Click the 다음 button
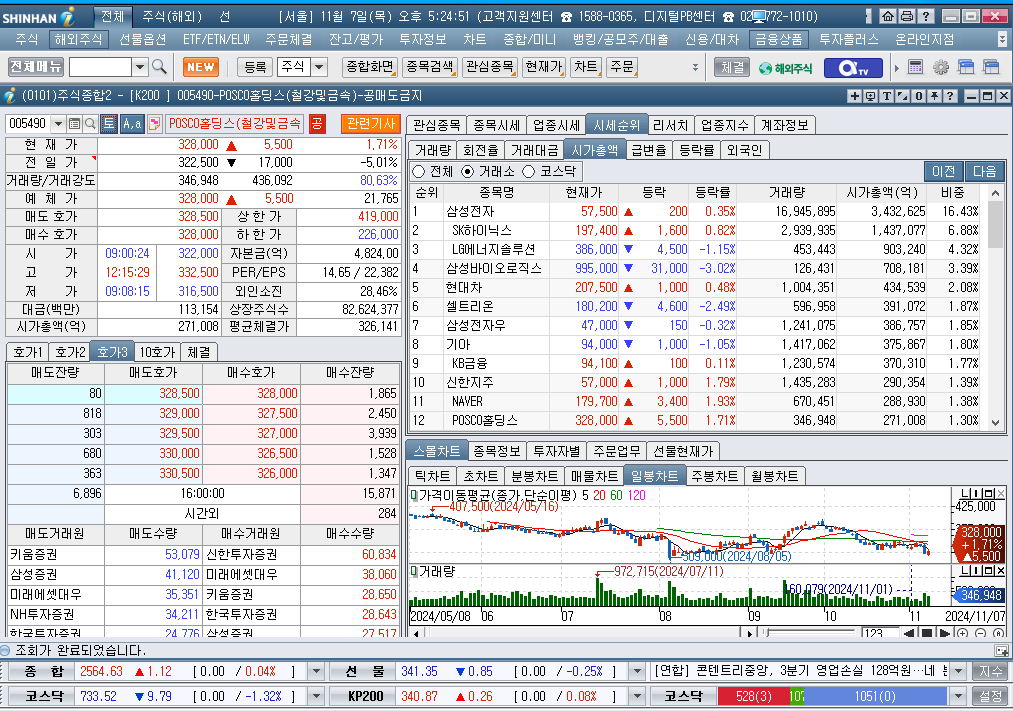This screenshot has height=711, width=1013. (x=985, y=172)
